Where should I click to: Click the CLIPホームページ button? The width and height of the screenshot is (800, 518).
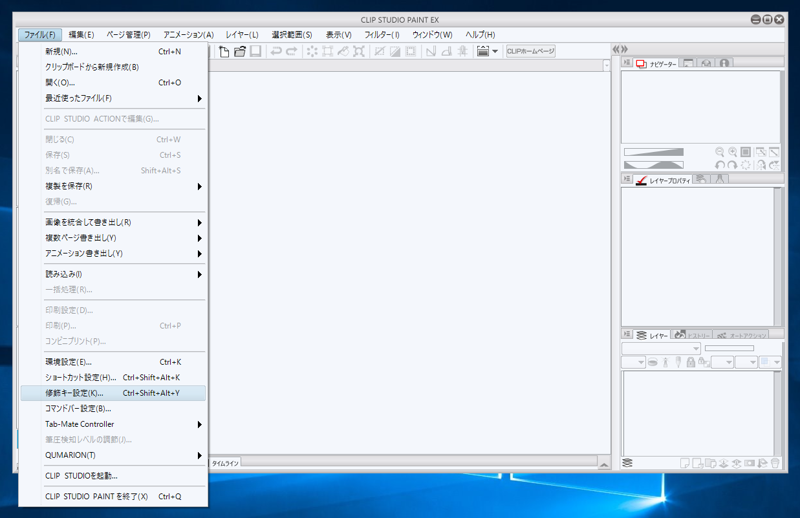pyautogui.click(x=531, y=51)
